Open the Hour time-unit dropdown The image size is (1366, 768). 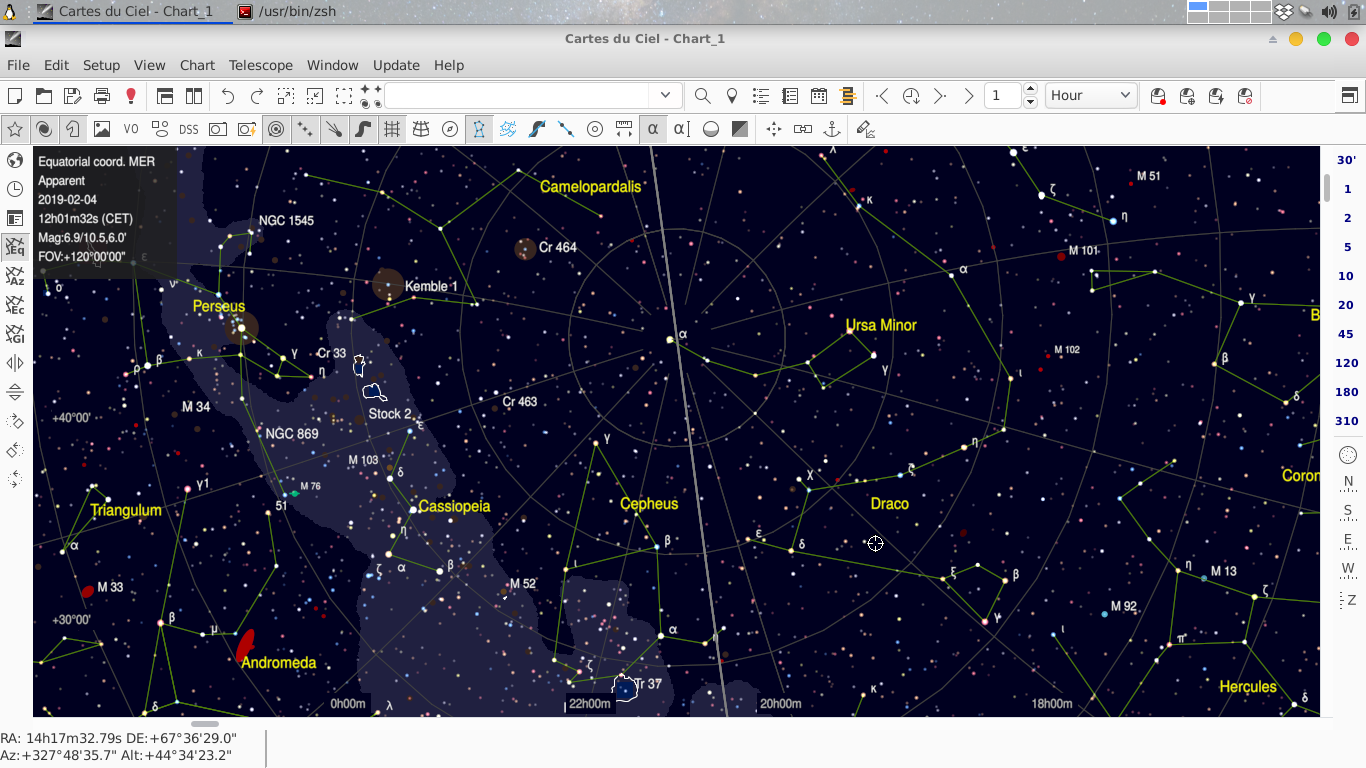[1091, 96]
